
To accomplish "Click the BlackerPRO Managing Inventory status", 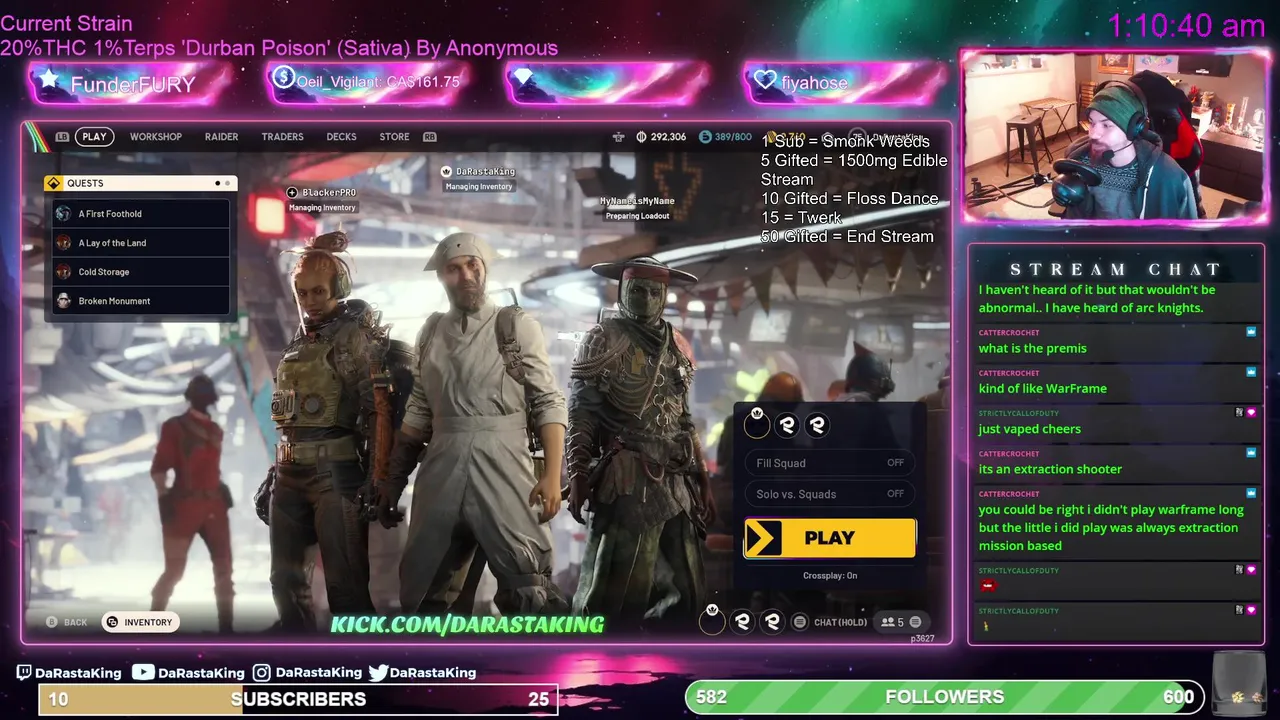I will [x=322, y=208].
